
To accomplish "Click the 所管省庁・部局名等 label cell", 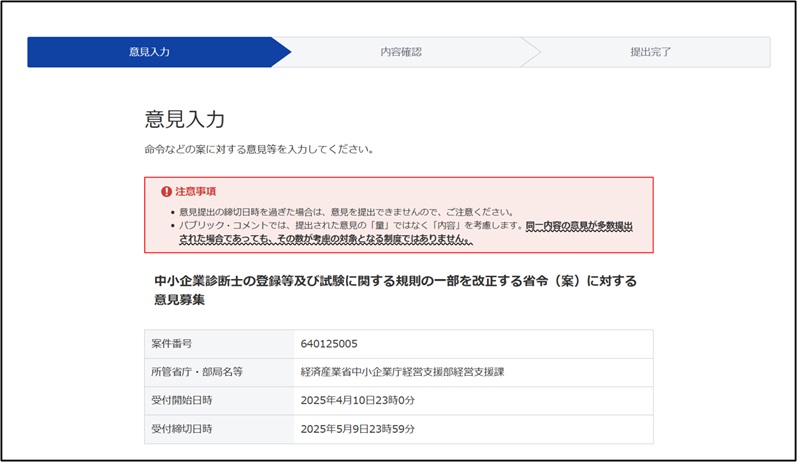I will pyautogui.click(x=219, y=372).
